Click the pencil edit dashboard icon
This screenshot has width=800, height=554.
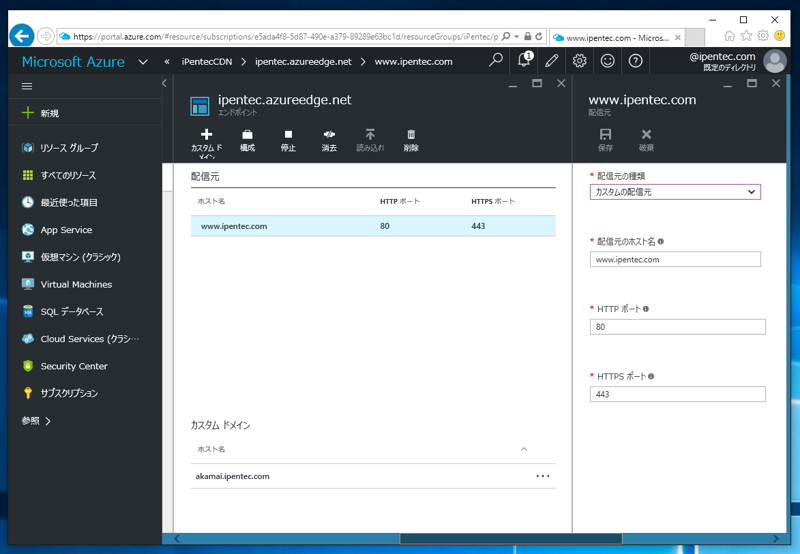click(552, 61)
